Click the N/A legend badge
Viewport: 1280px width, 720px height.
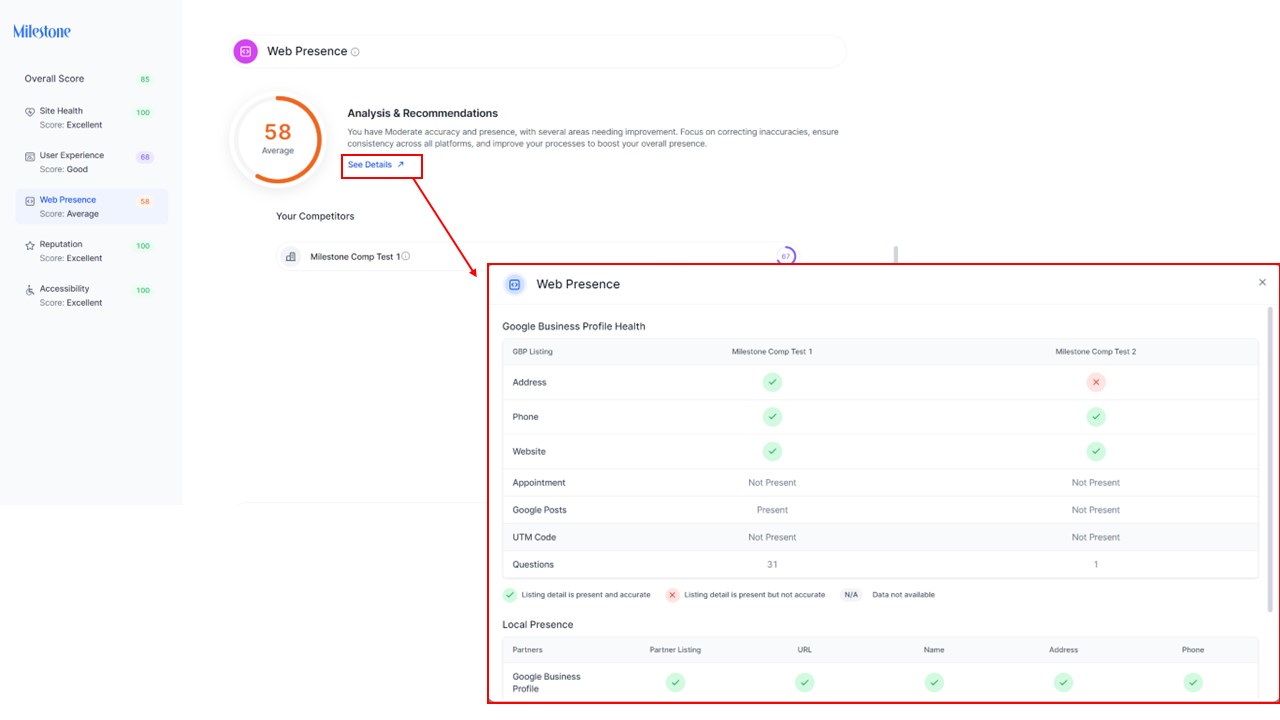[851, 595]
